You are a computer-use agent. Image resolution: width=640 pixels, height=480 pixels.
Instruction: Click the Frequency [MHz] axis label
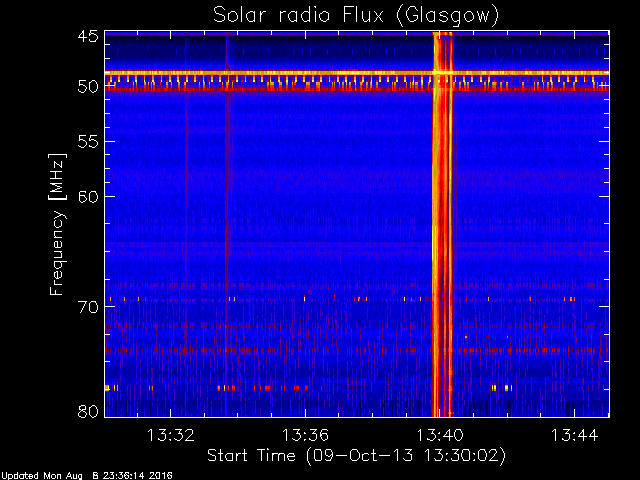point(57,224)
